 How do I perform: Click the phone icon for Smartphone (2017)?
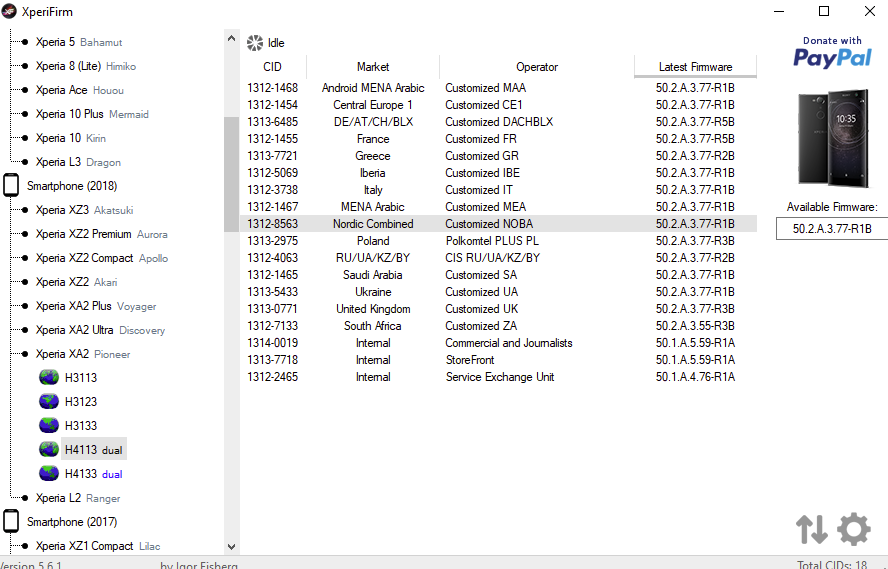click(11, 521)
